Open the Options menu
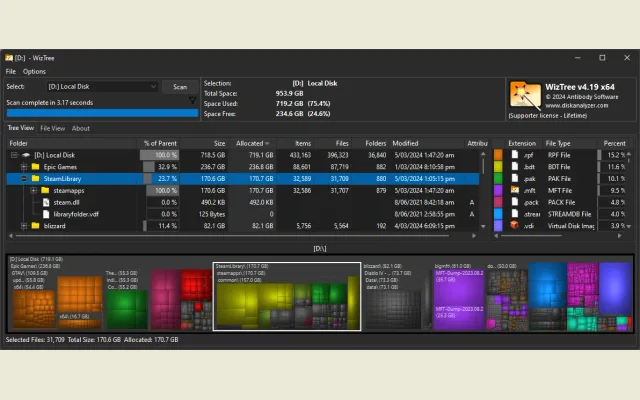640x400 pixels. click(x=34, y=71)
